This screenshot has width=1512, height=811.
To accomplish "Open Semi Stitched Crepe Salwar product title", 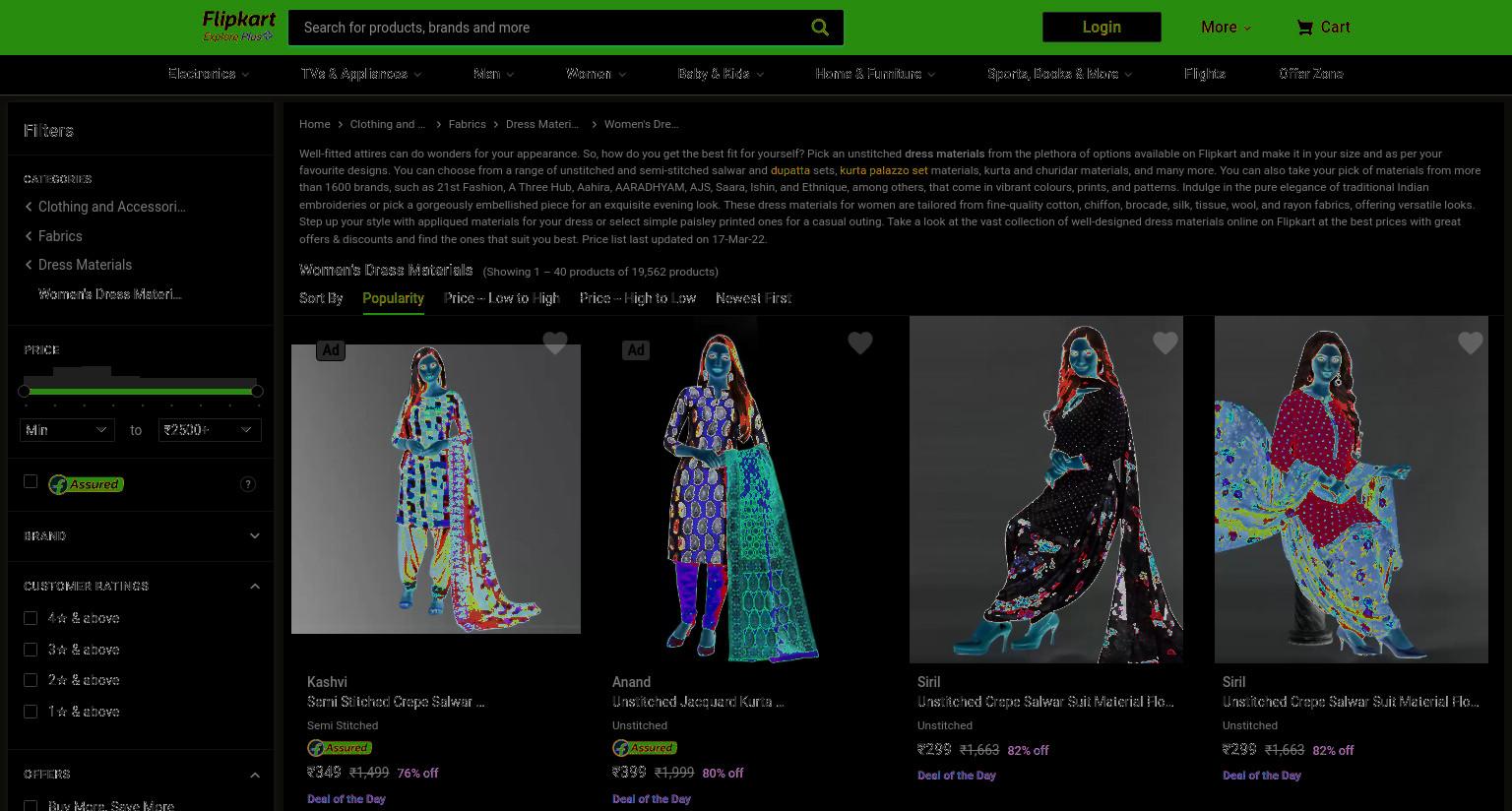I will (396, 702).
